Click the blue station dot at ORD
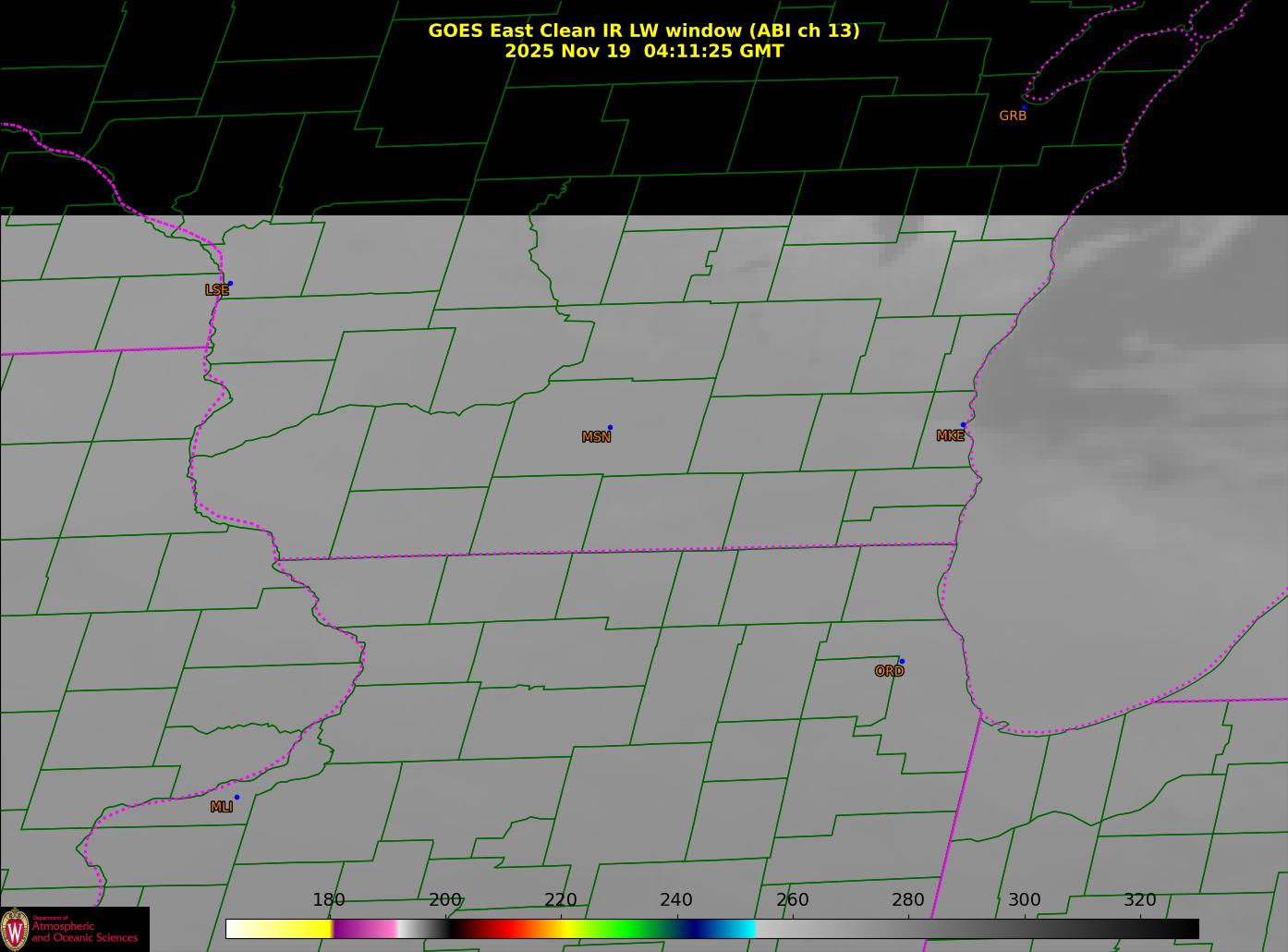Image resolution: width=1288 pixels, height=952 pixels. pyautogui.click(x=902, y=661)
